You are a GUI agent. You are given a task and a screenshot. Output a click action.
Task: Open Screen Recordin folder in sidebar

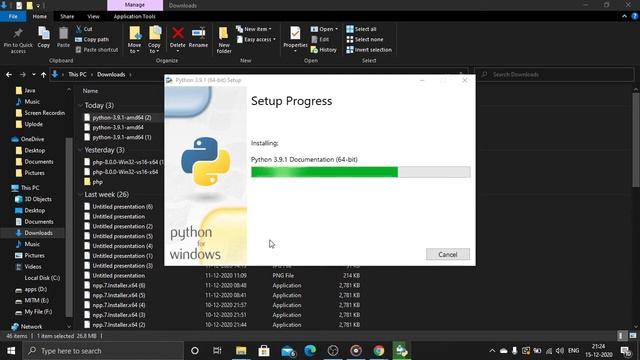(x=44, y=113)
